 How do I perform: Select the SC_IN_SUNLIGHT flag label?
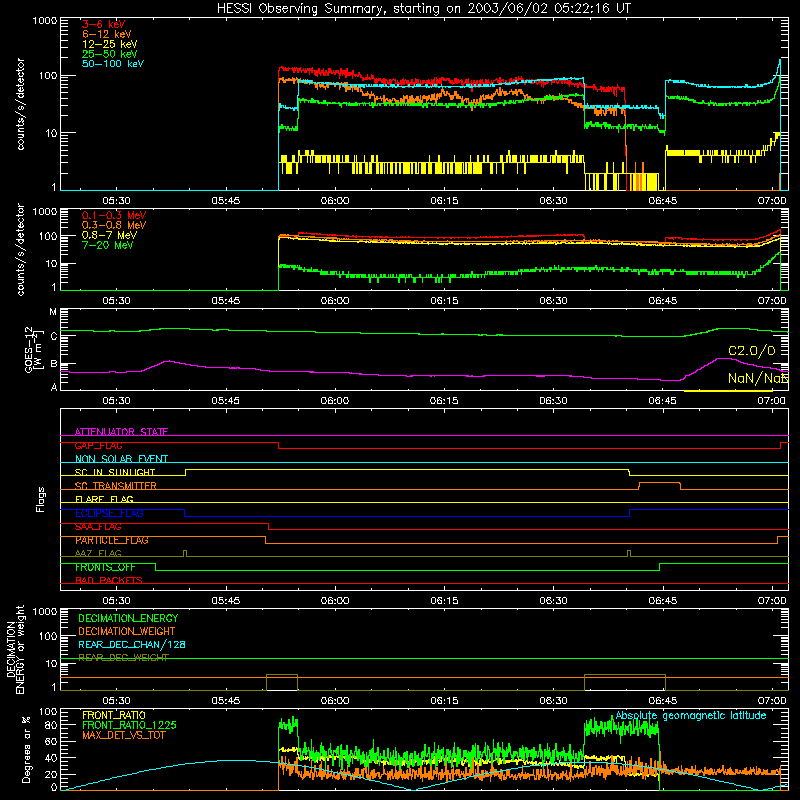(115, 472)
